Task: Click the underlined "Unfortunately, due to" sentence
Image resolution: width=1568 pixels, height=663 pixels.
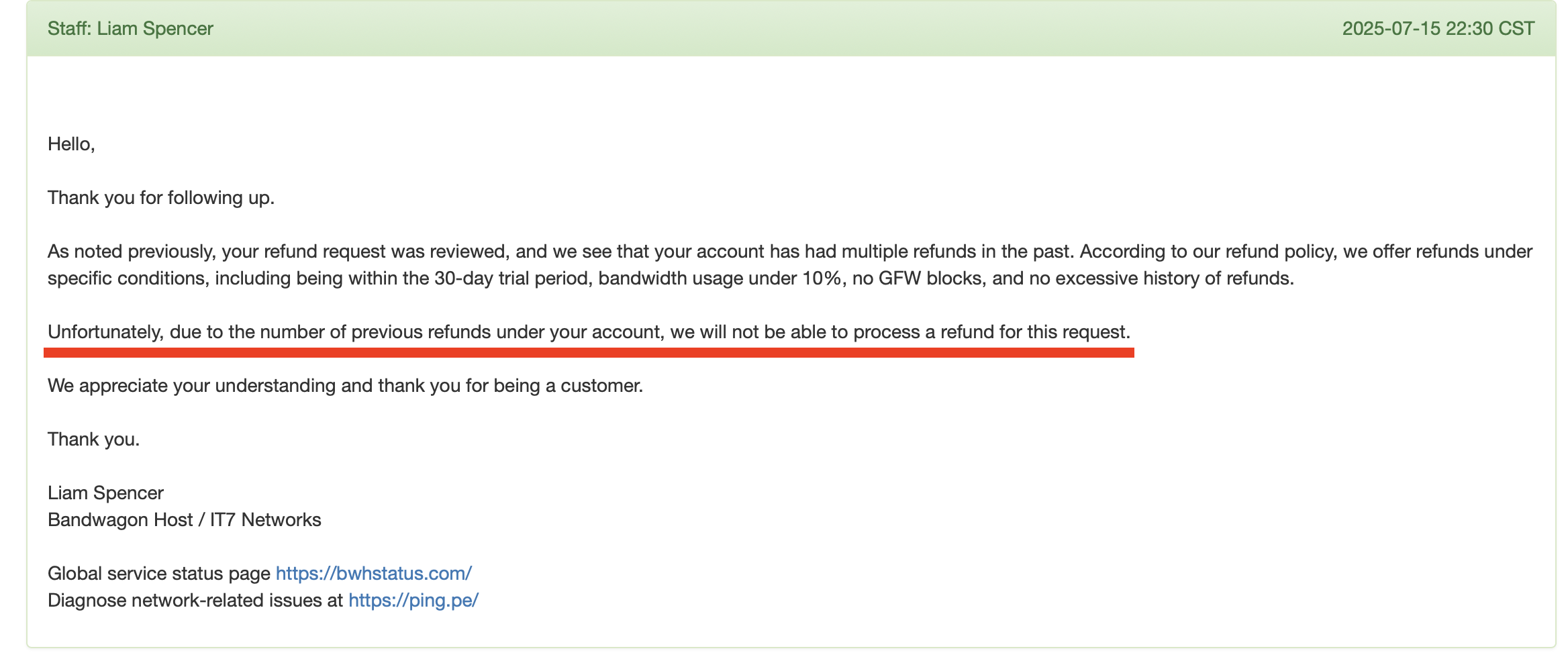Action: 588,331
